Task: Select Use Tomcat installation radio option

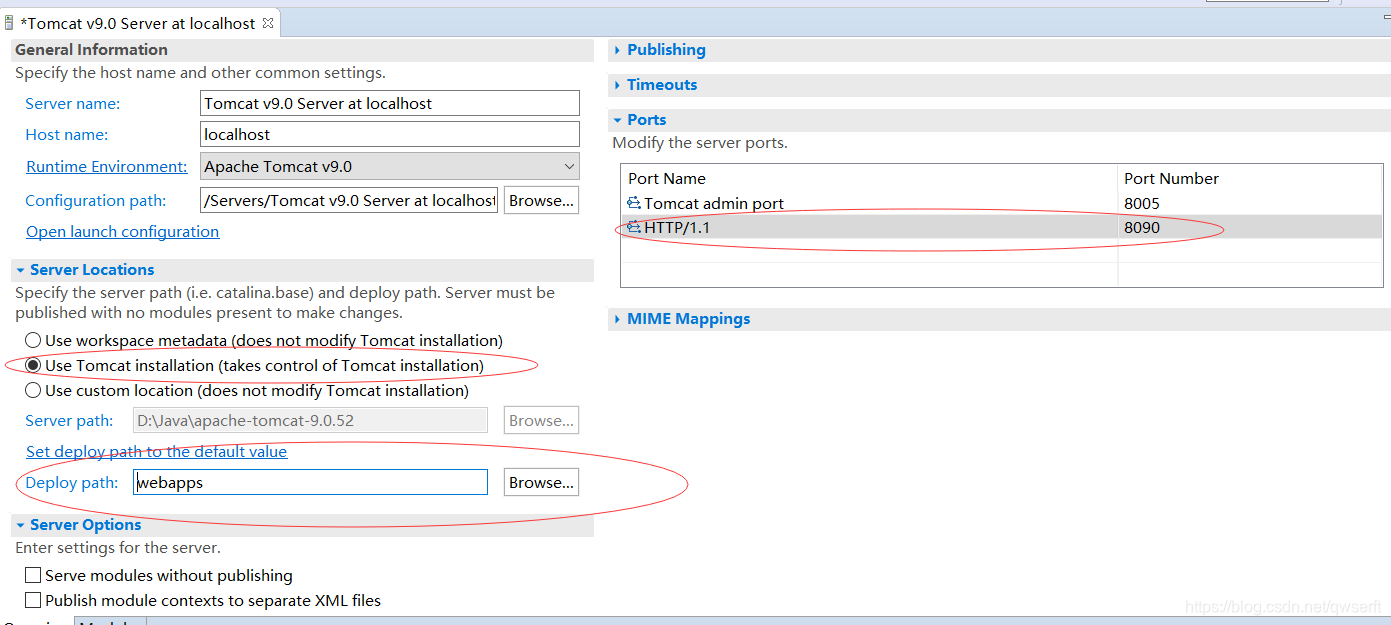Action: 34,365
